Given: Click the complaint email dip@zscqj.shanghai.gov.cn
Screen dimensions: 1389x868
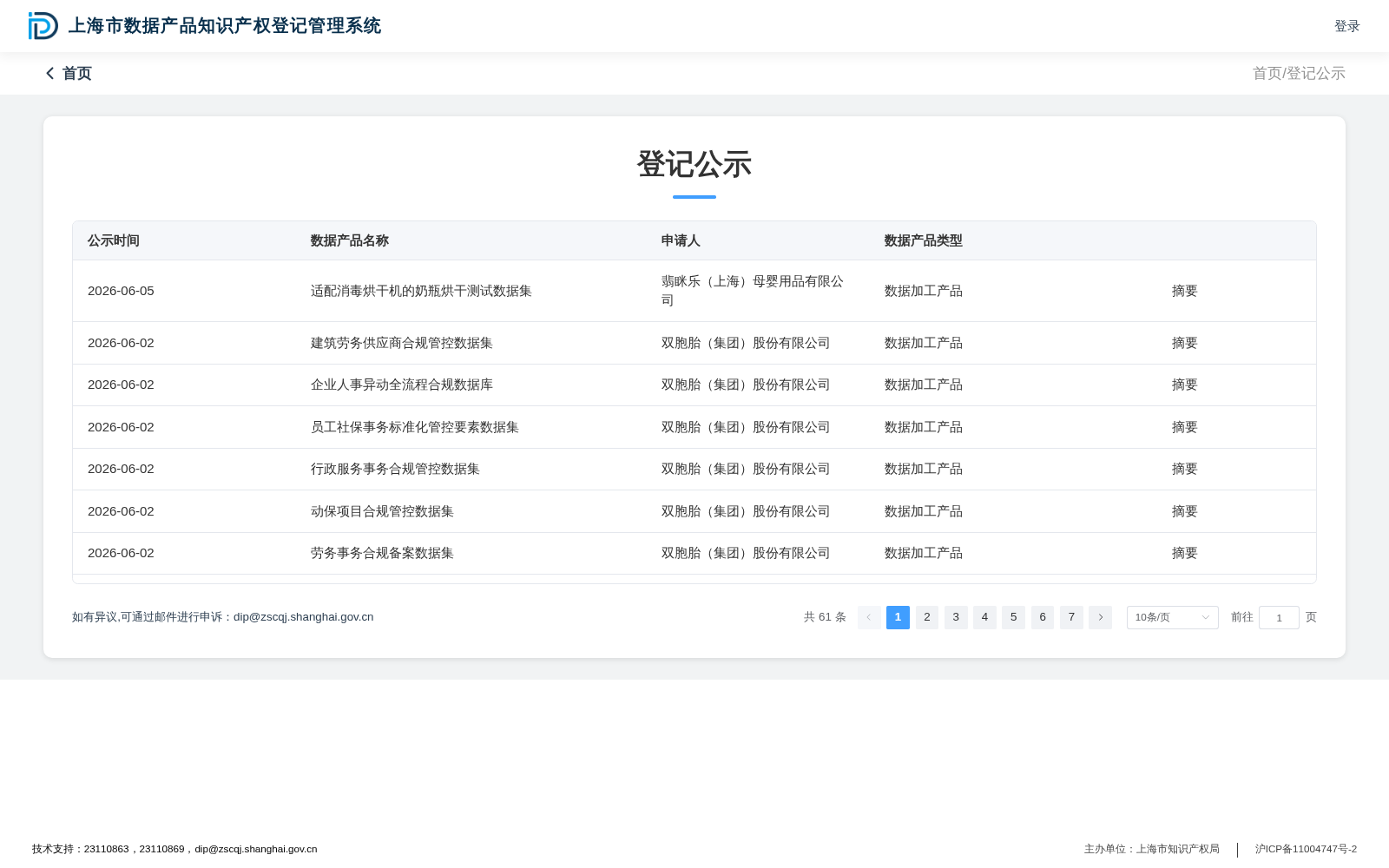Looking at the screenshot, I should pyautogui.click(x=304, y=617).
